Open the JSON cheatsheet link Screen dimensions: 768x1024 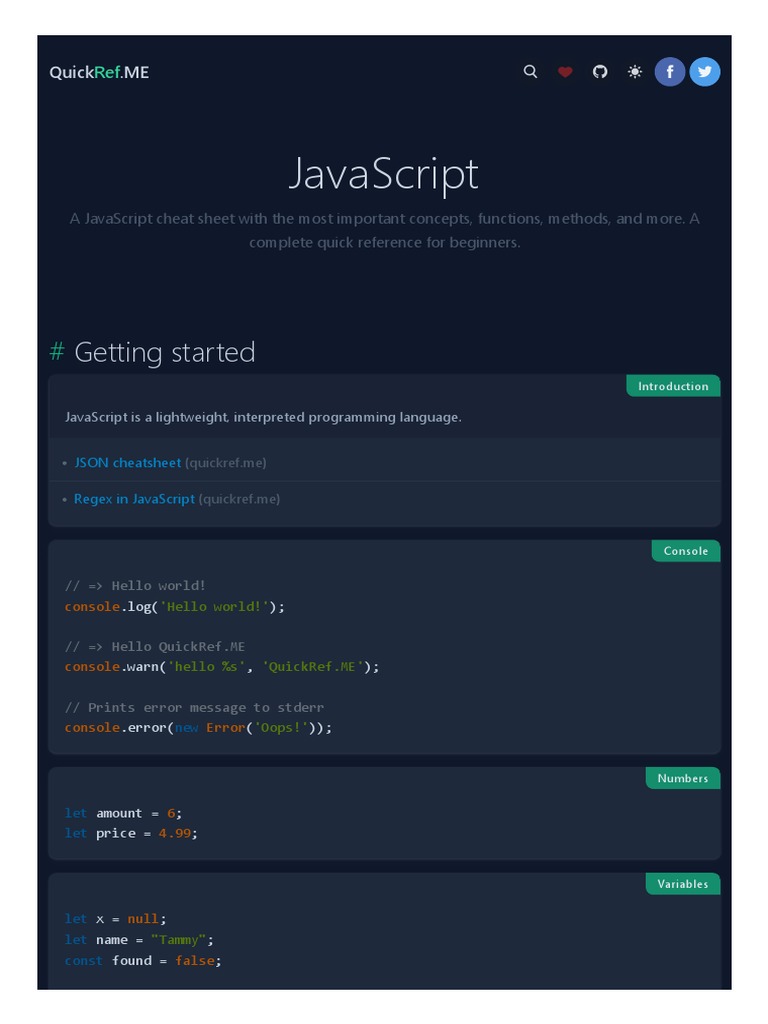(128, 463)
